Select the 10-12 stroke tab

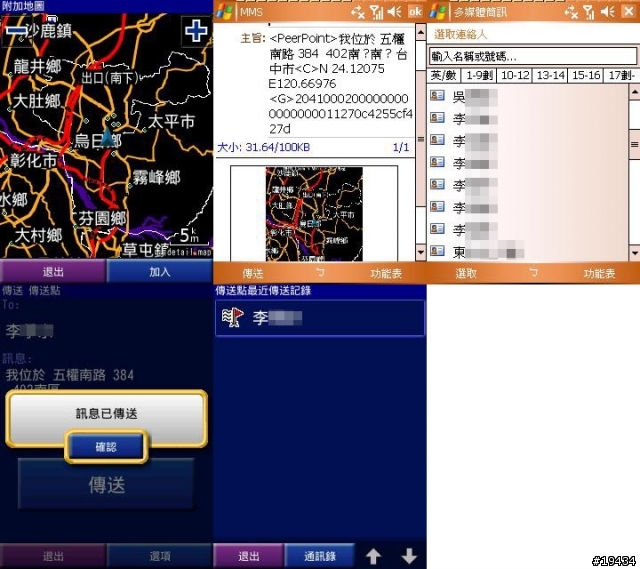[515, 76]
